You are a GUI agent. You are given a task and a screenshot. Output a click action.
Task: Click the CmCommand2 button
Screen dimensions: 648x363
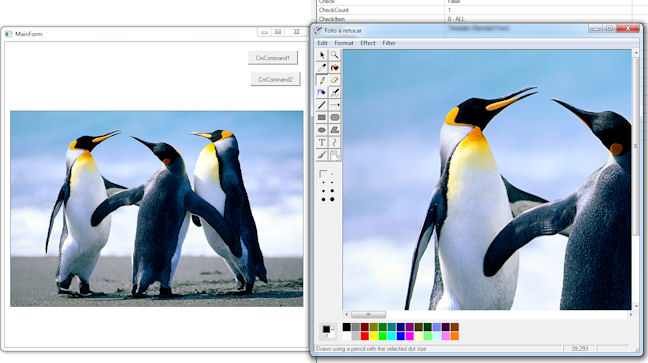276,79
